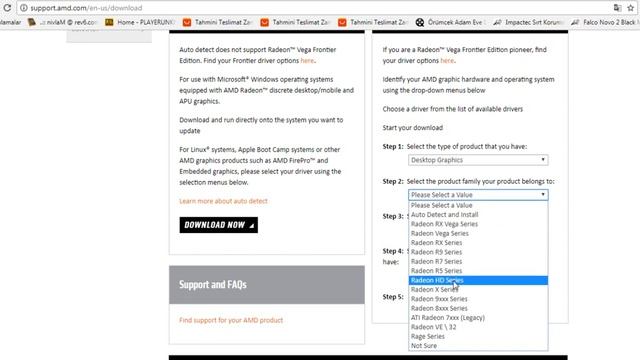Choose Radeon RX Vega Series option
Viewport: 640px width, 360px height.
click(478, 224)
